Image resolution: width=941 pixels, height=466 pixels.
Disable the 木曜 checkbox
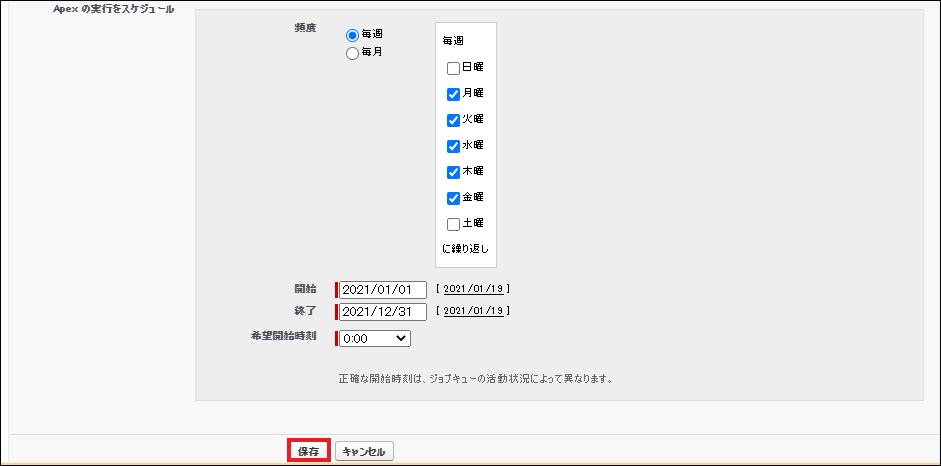(x=453, y=172)
